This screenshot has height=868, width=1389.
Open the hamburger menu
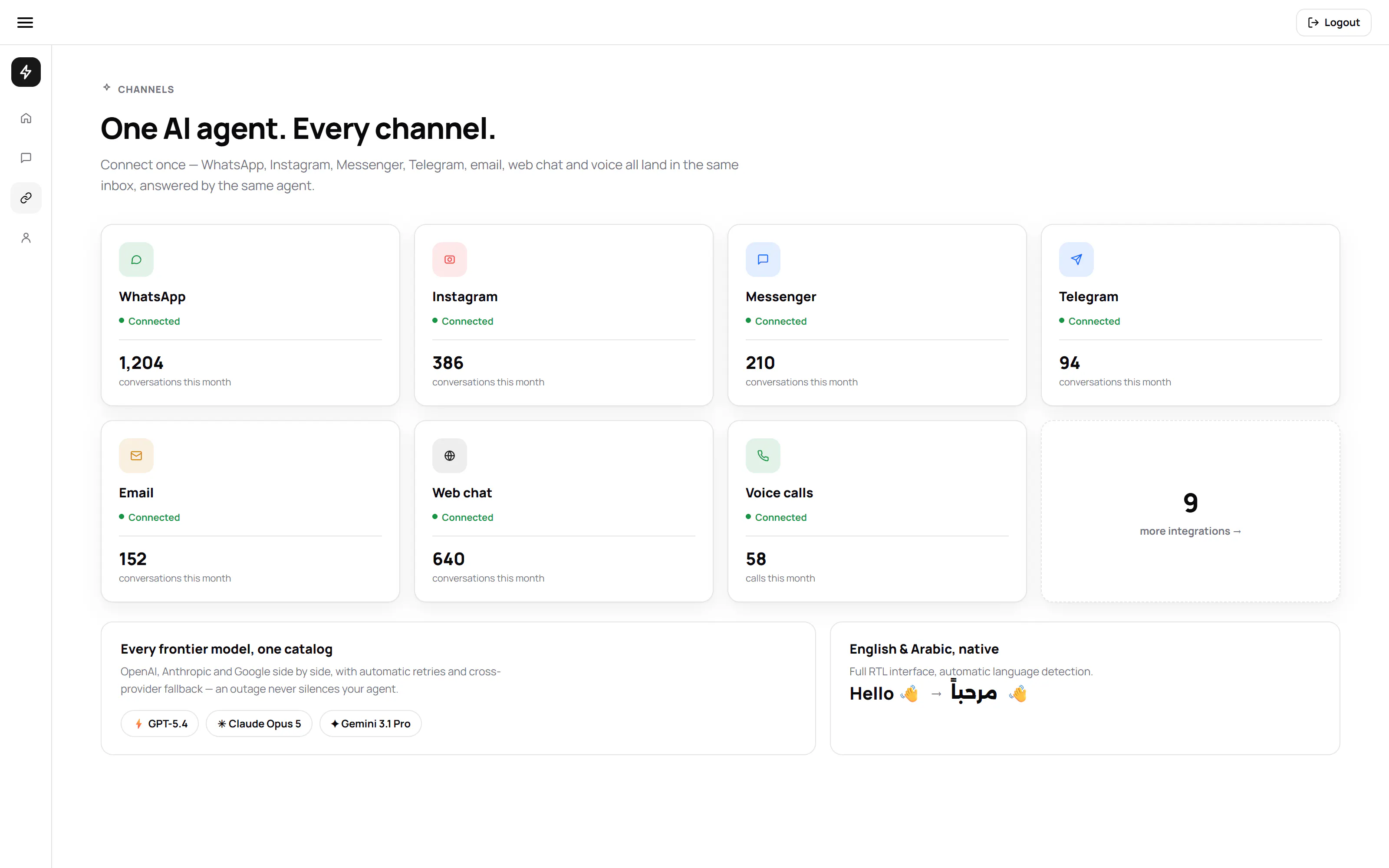point(25,23)
